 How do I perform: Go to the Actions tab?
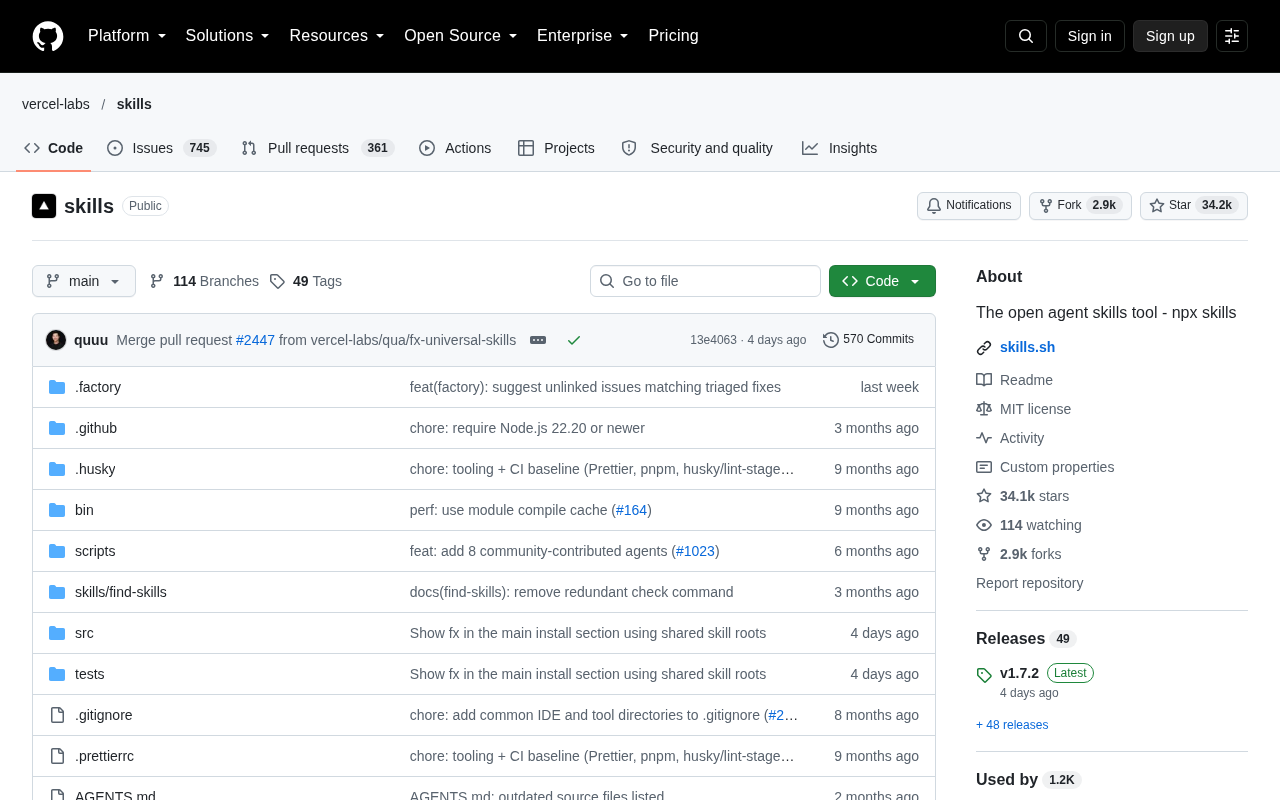coord(455,148)
